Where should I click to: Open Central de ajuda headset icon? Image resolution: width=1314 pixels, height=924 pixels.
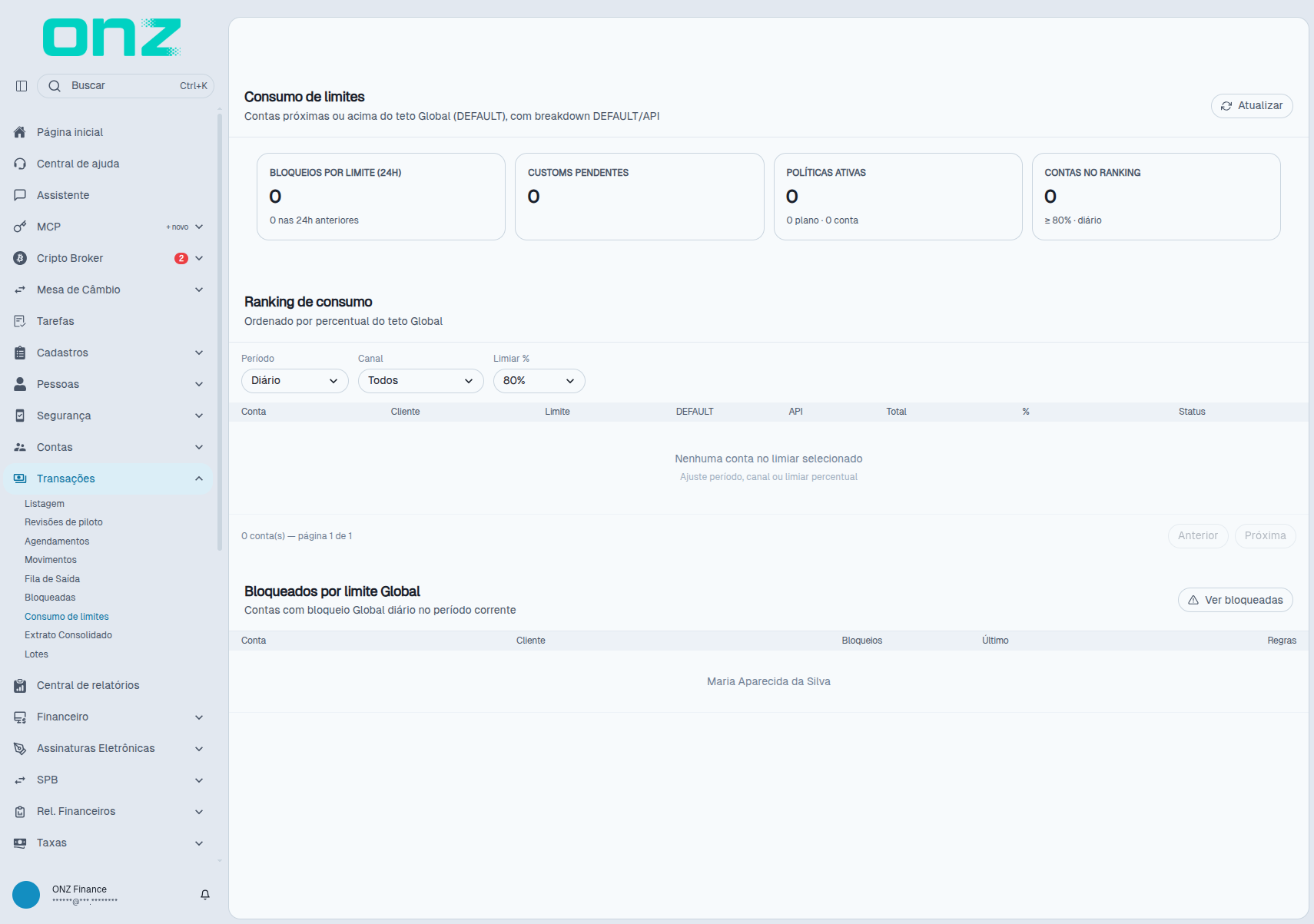pos(20,164)
